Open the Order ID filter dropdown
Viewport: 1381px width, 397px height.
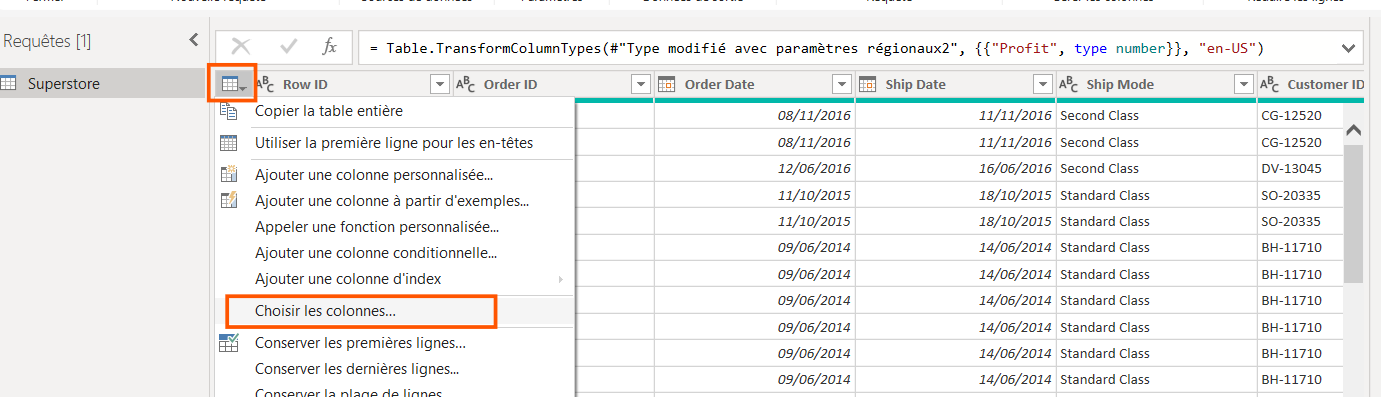point(641,85)
